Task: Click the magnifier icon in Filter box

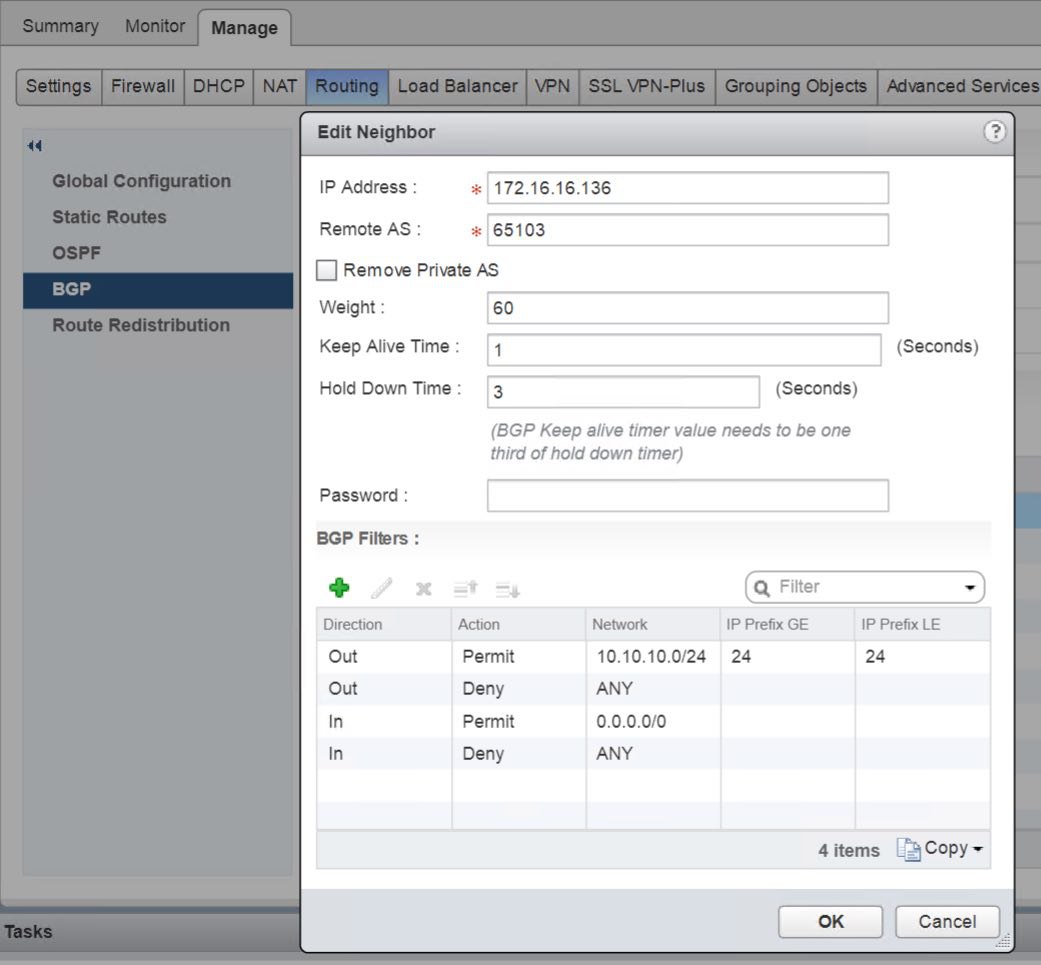Action: point(762,587)
